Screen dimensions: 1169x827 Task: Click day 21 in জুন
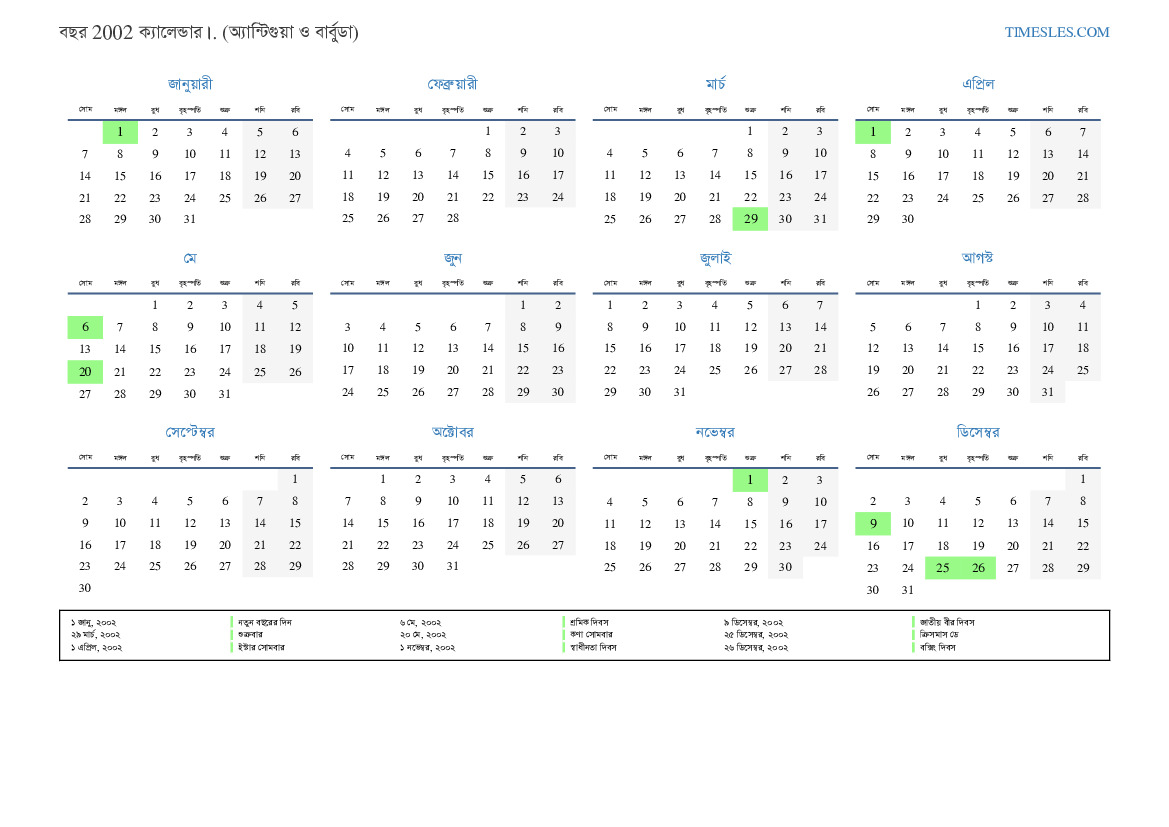[x=488, y=370]
